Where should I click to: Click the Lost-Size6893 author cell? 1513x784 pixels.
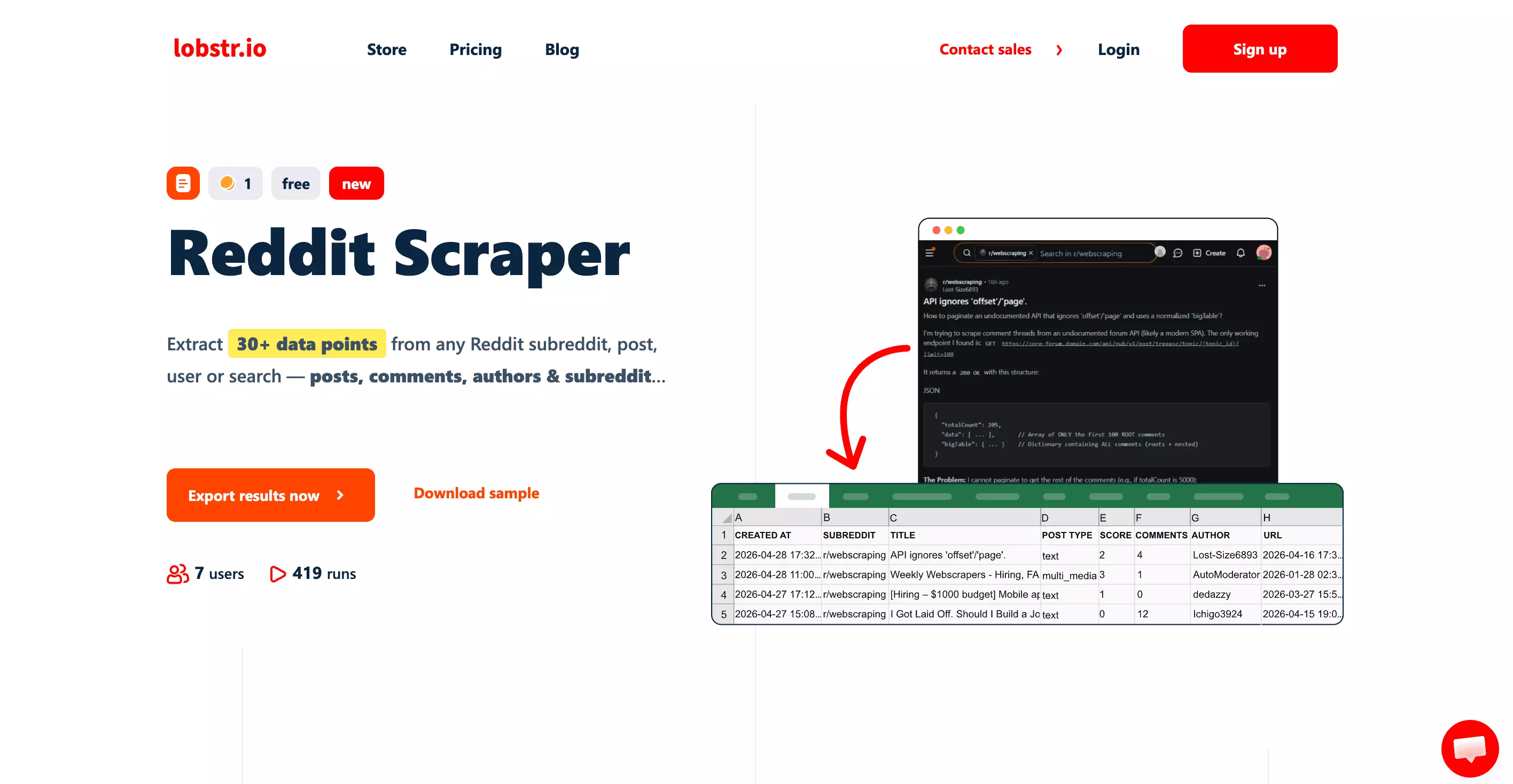tap(1225, 554)
